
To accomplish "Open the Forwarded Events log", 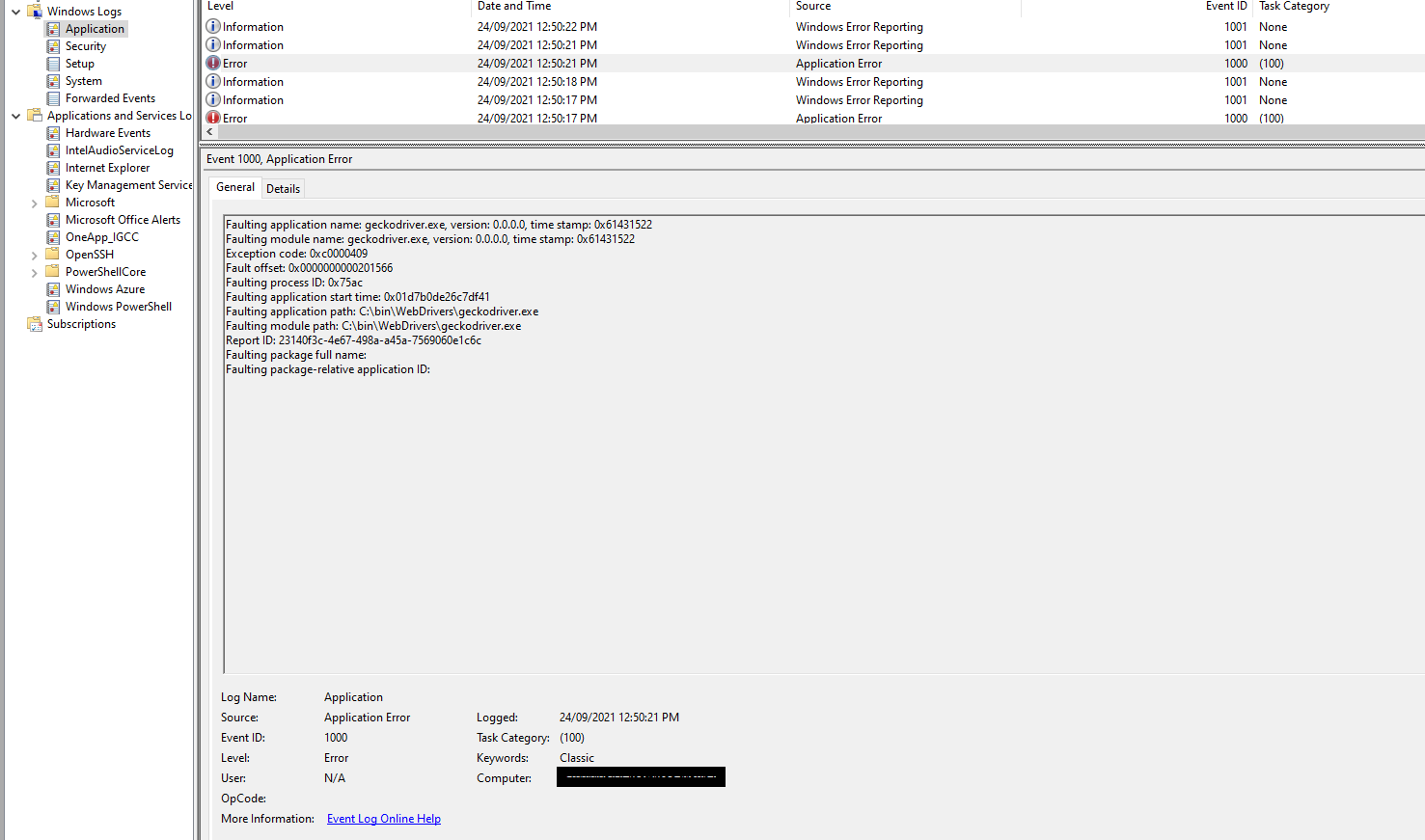I will (110, 97).
